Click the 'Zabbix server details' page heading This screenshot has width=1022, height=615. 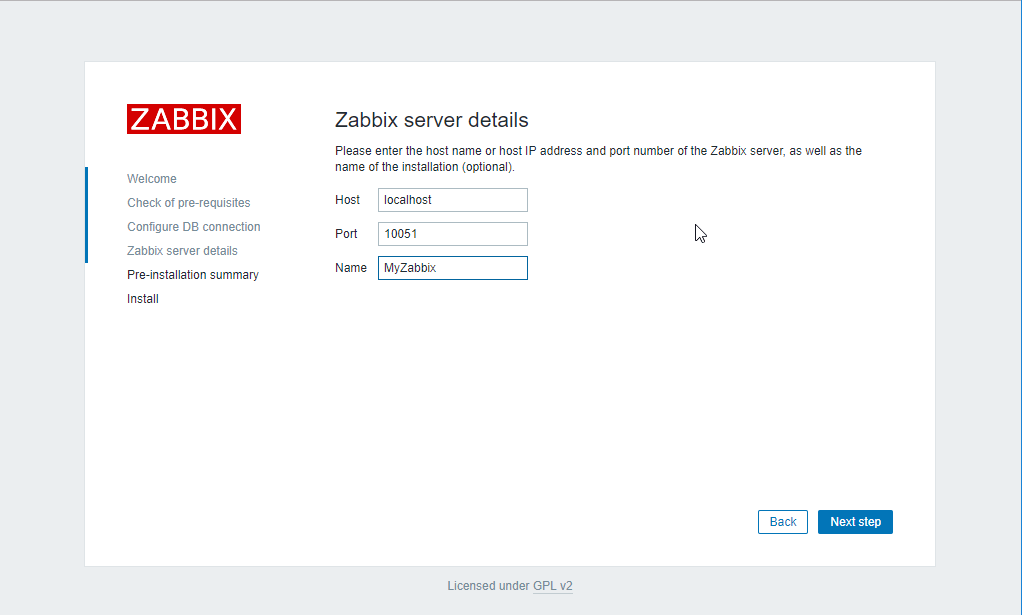click(x=431, y=120)
